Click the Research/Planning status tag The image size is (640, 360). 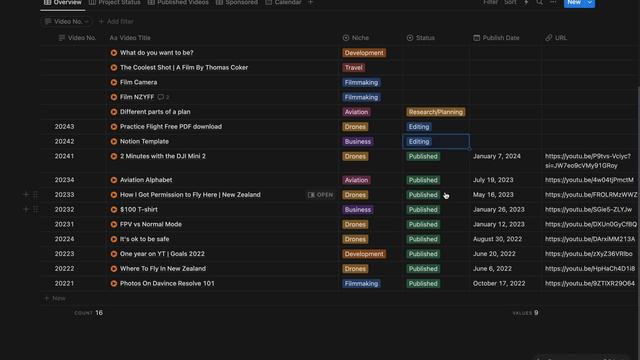point(436,112)
